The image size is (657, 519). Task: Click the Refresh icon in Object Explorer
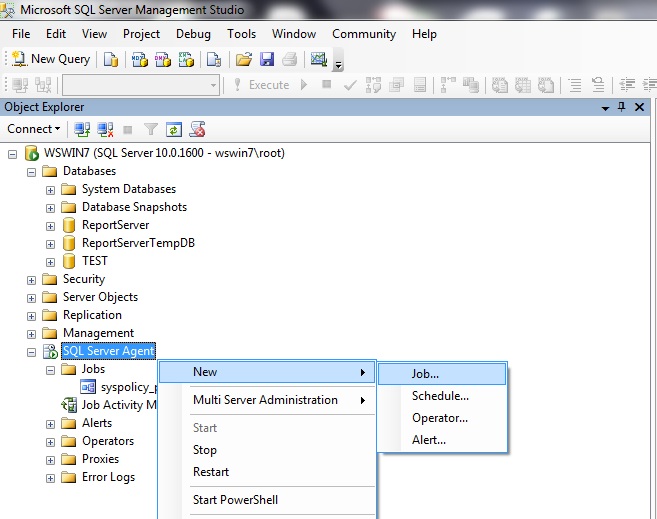pyautogui.click(x=174, y=129)
